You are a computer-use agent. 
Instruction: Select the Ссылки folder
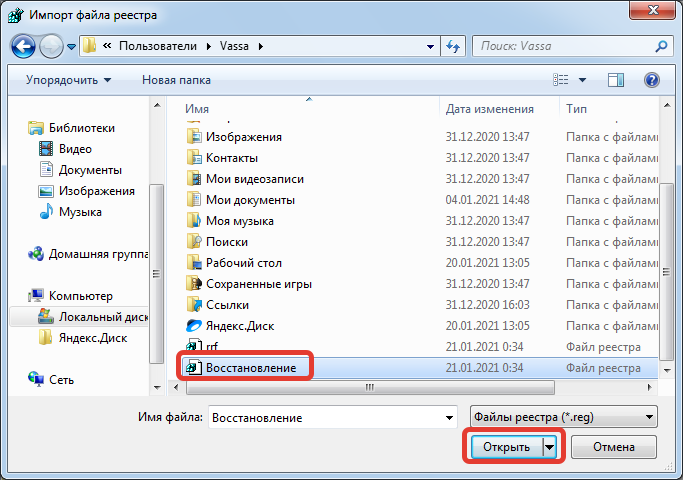[227, 305]
